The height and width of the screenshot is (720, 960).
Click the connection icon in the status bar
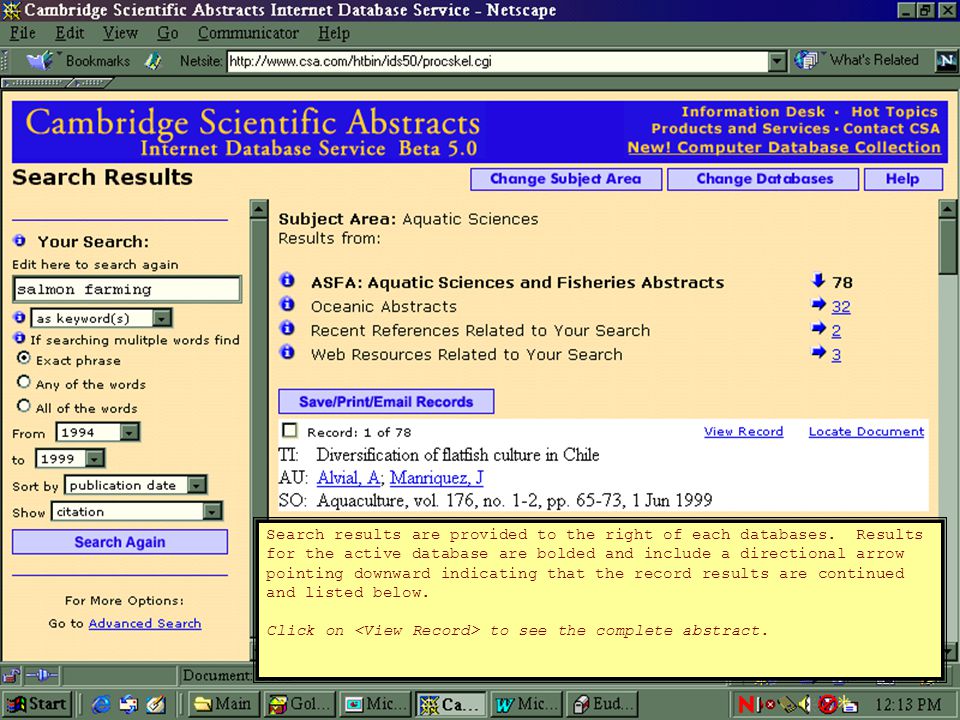pos(42,676)
